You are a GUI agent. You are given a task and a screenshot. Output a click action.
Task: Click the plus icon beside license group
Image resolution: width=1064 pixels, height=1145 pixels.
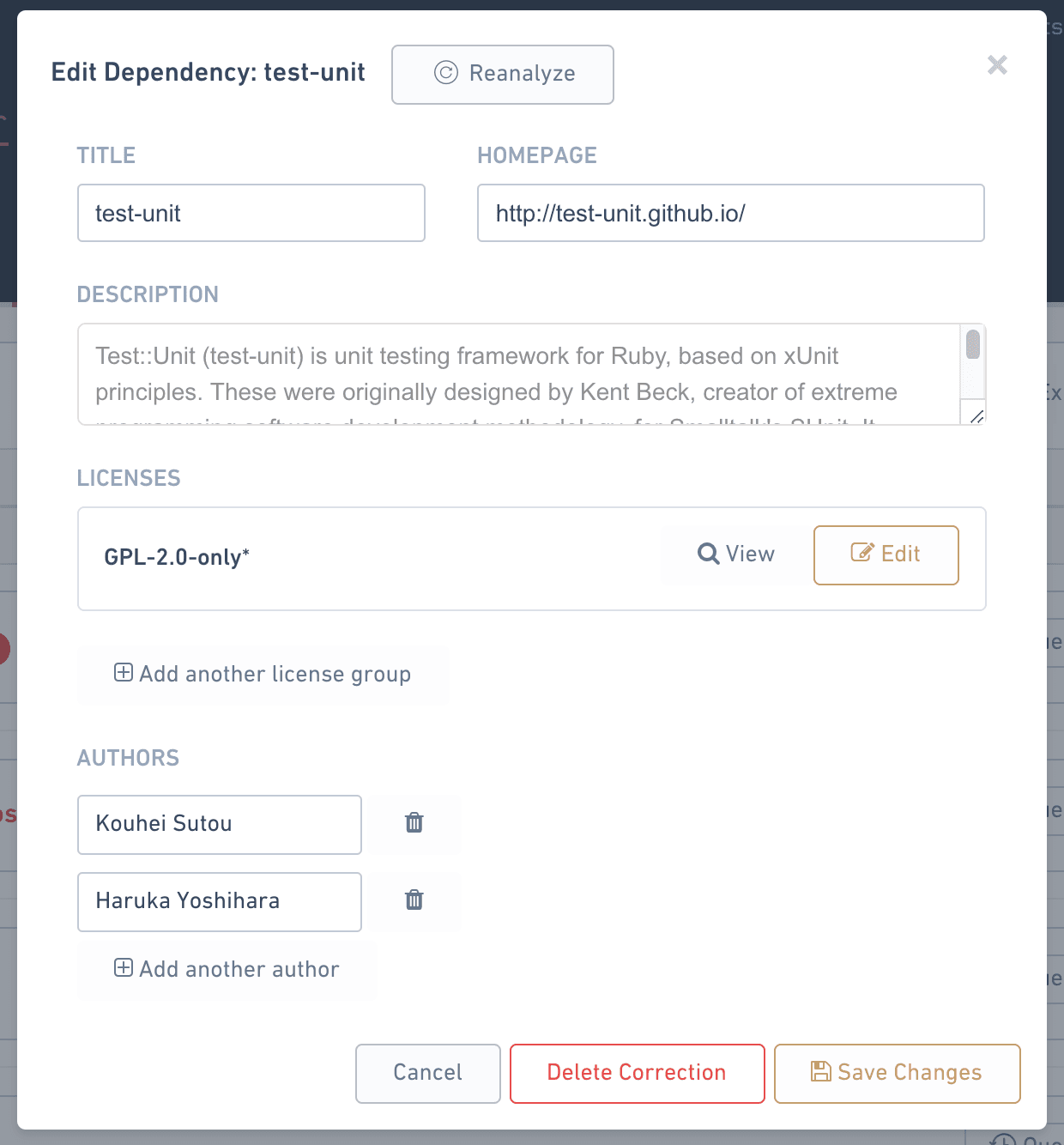[124, 673]
